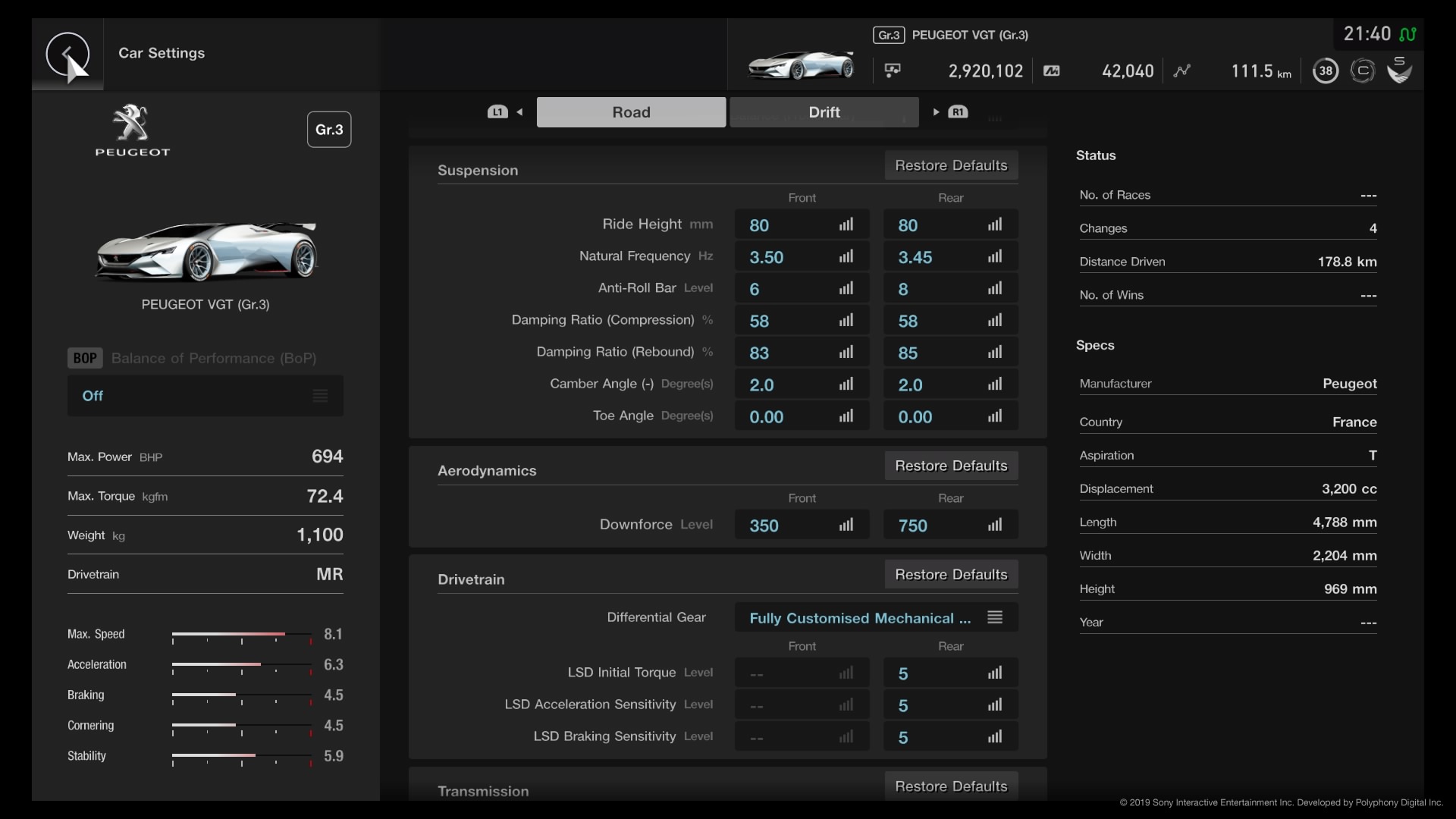Click the Acceleration performance bar
Viewport: 1456px width, 819px height.
coord(242,667)
